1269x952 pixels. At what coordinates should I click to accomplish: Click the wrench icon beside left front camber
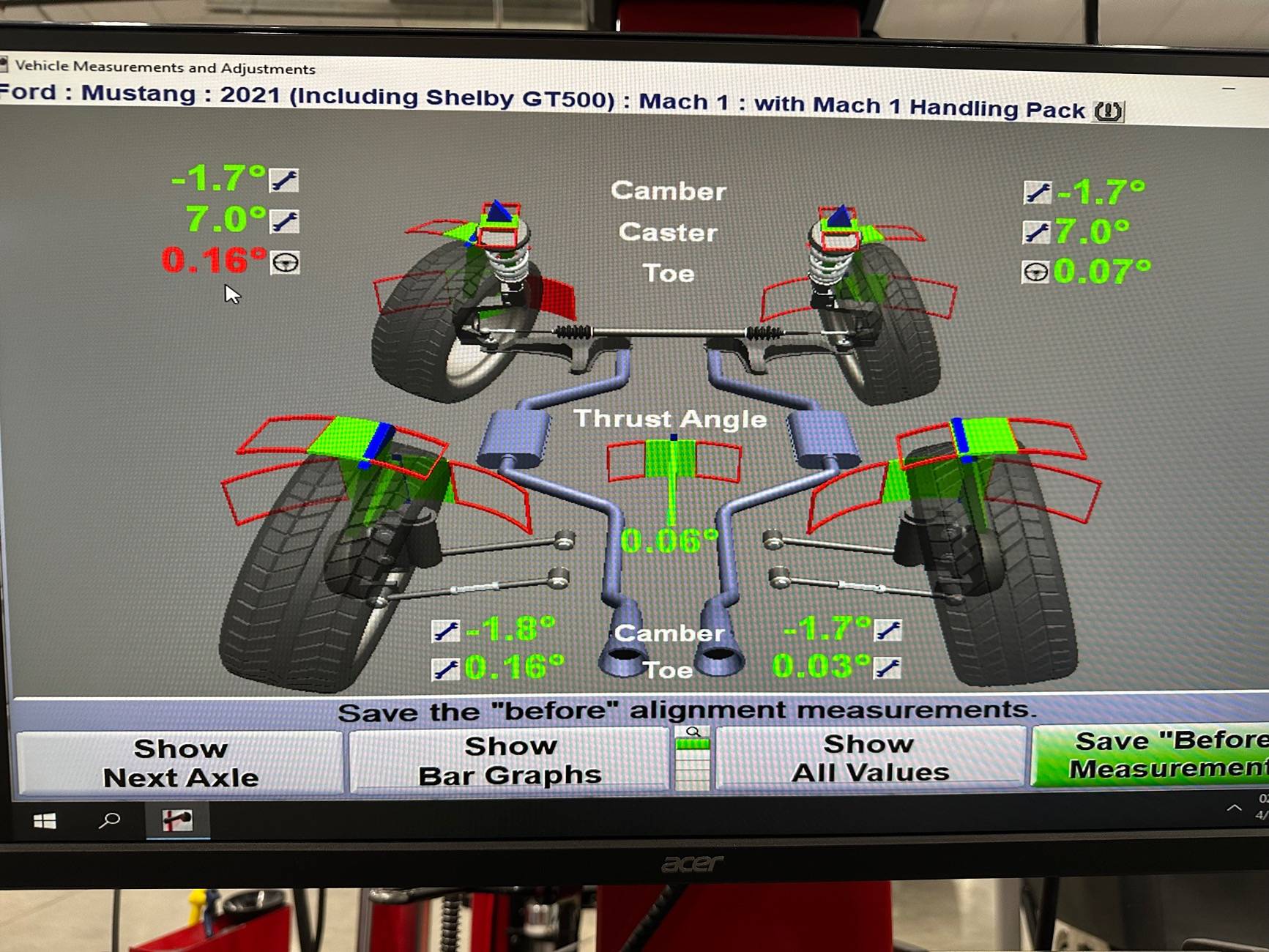pyautogui.click(x=284, y=179)
